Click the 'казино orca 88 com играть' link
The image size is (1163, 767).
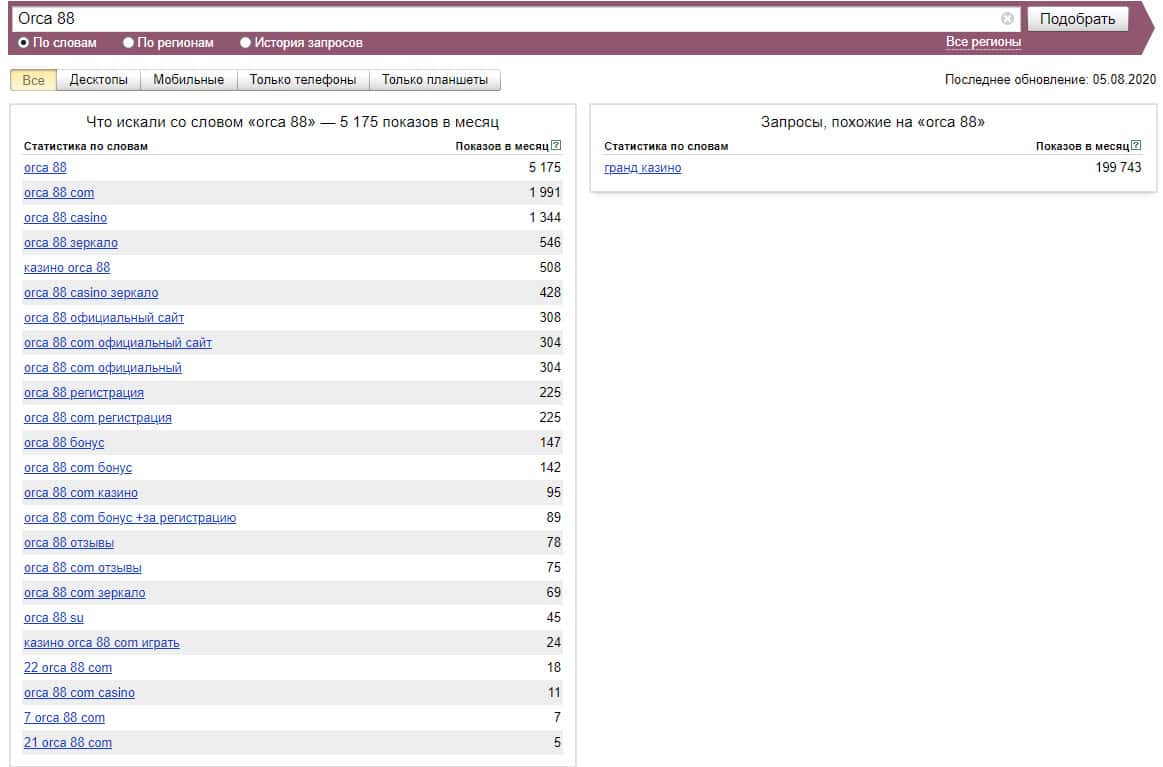(101, 643)
